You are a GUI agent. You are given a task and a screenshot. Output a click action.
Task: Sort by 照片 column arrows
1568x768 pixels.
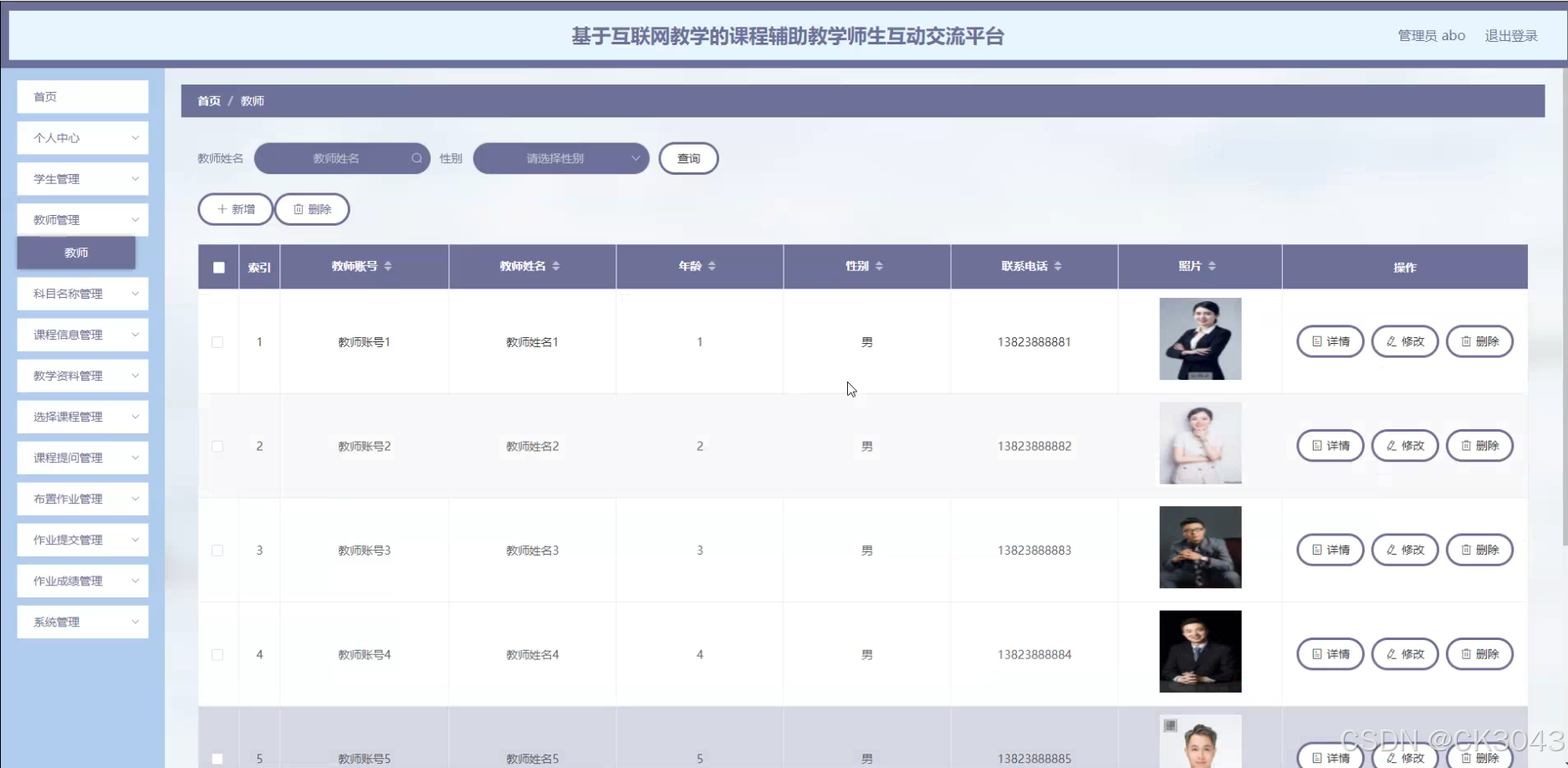pyautogui.click(x=1212, y=266)
